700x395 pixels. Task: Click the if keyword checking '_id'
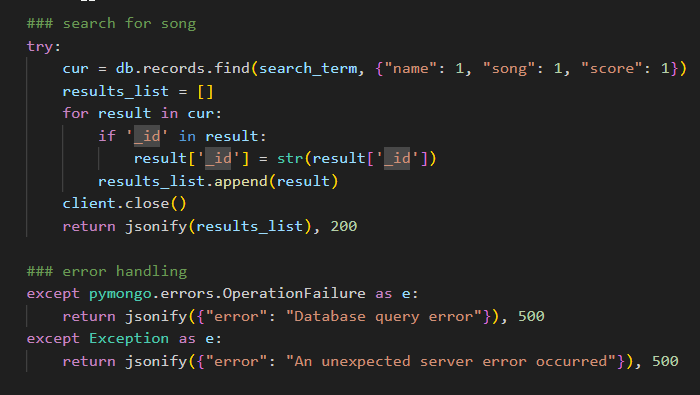107,136
